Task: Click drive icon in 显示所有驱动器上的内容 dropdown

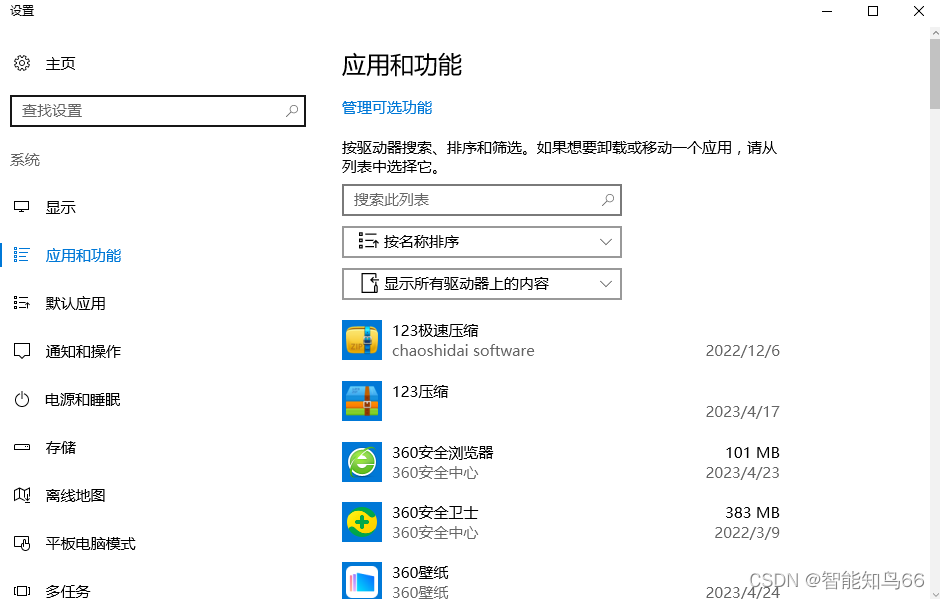Action: [370, 283]
